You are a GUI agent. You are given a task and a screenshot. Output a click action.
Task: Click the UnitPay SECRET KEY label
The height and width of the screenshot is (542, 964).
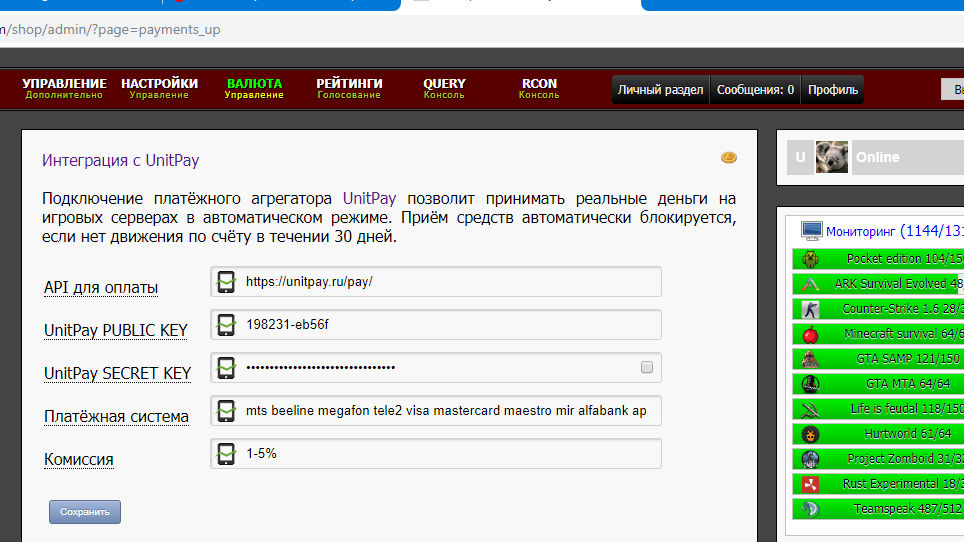117,374
